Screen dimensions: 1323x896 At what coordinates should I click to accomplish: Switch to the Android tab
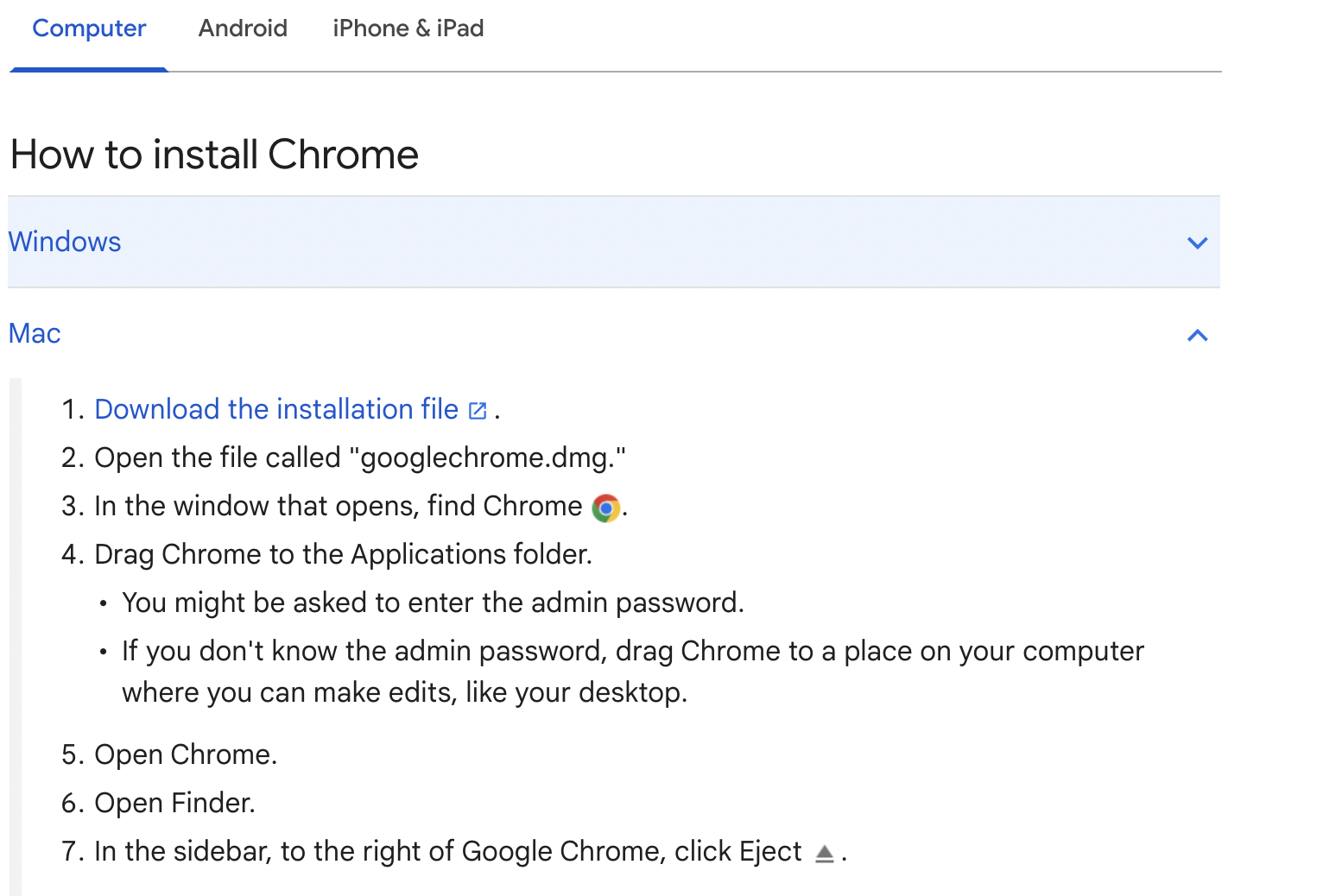pyautogui.click(x=243, y=28)
